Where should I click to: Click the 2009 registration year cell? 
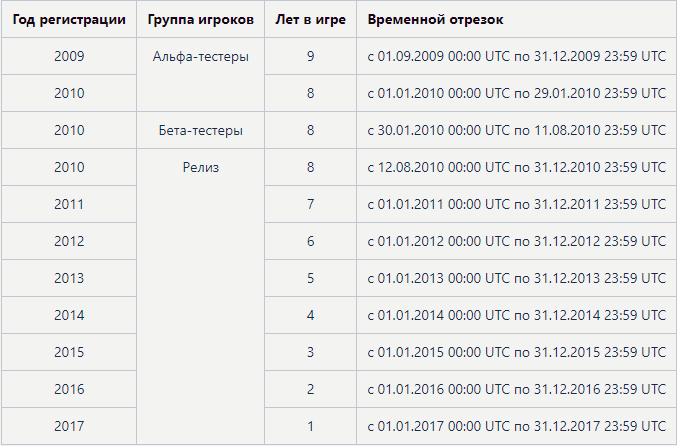[69, 57]
